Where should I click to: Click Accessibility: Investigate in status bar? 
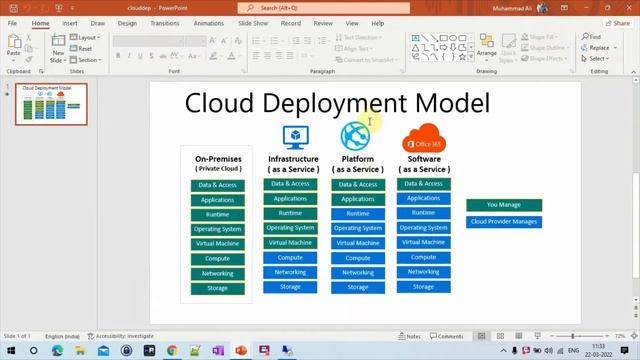coord(121,336)
